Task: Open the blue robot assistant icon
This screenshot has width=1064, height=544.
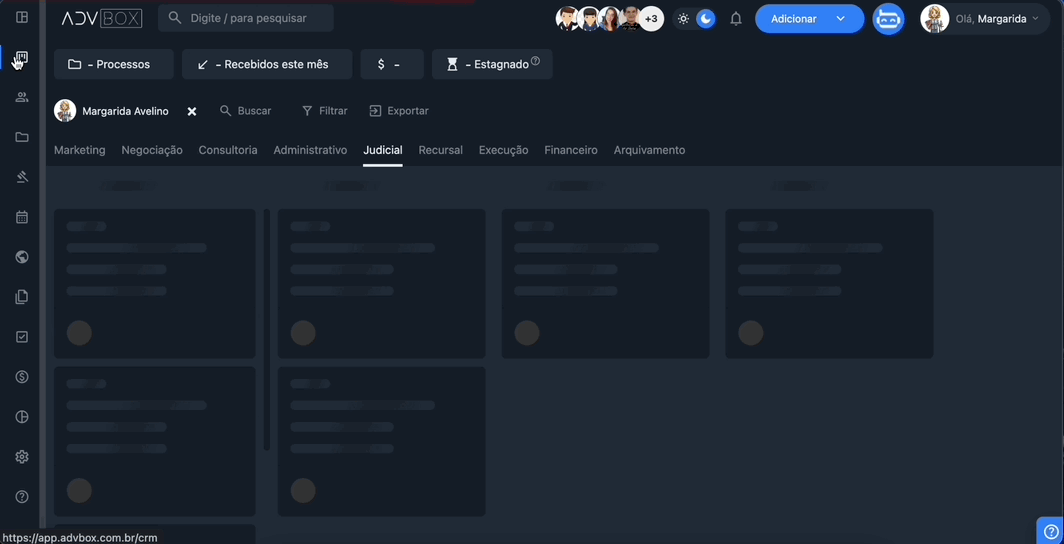Action: coord(888,19)
